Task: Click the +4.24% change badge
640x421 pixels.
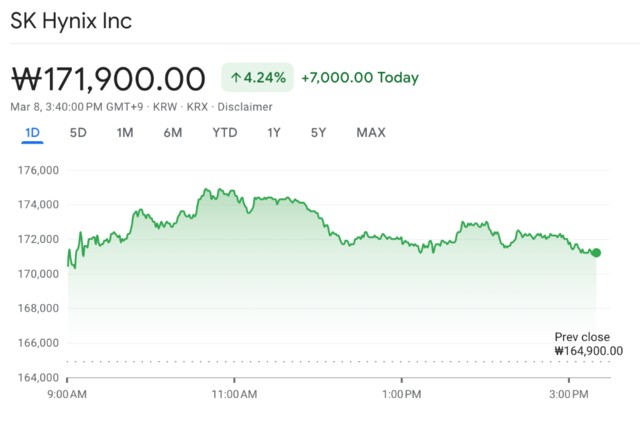Action: click(258, 77)
